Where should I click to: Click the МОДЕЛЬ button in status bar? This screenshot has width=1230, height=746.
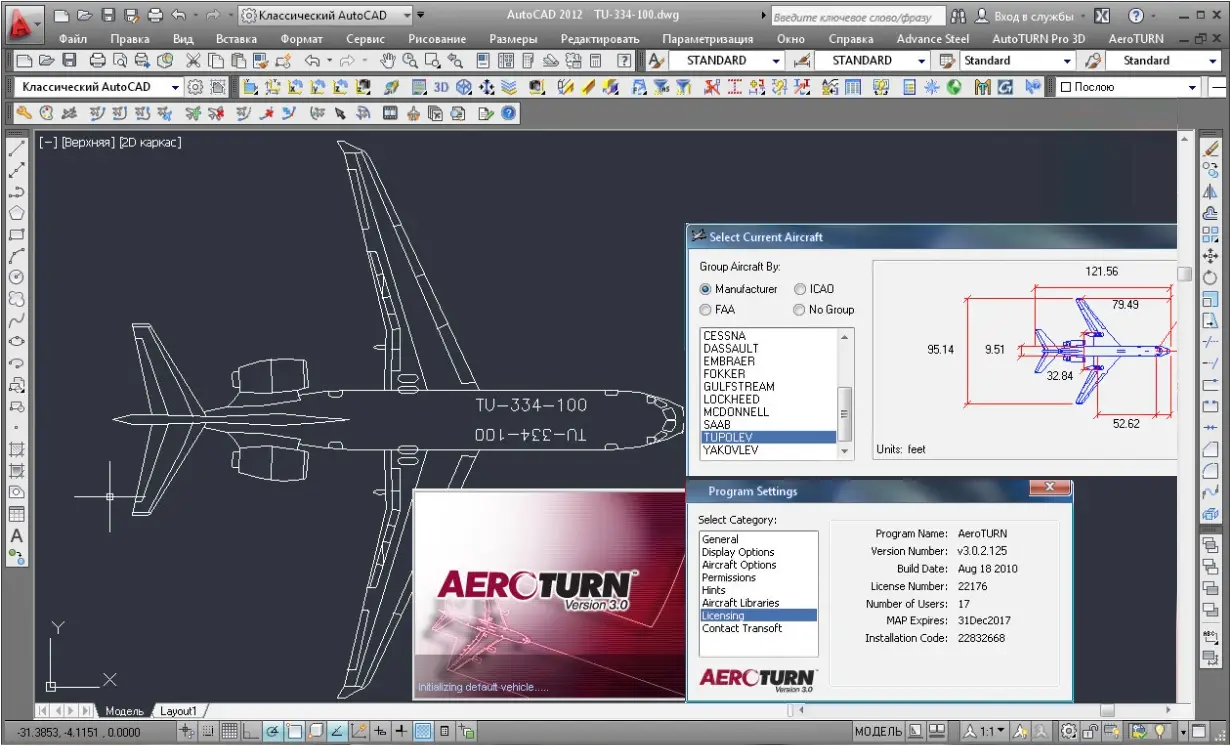(x=879, y=731)
